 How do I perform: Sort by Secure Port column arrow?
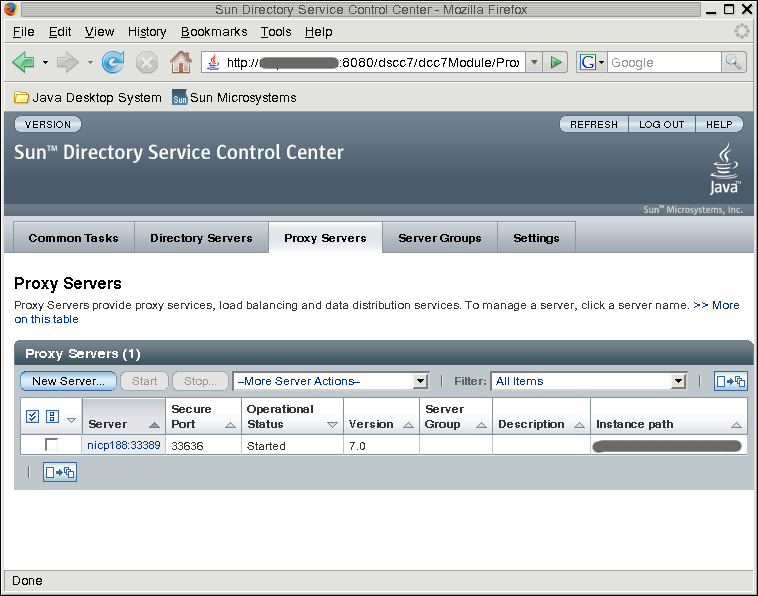click(x=231, y=425)
